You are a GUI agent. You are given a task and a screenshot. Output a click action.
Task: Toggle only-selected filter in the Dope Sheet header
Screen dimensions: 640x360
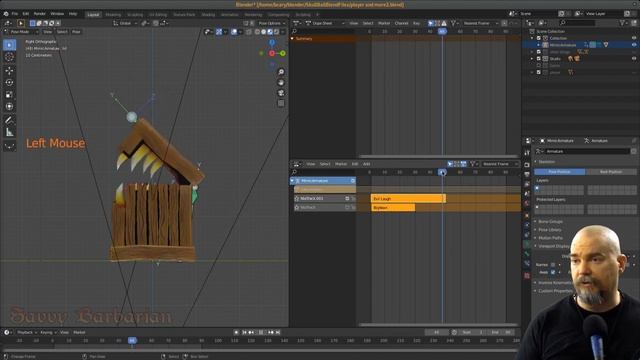pos(430,23)
